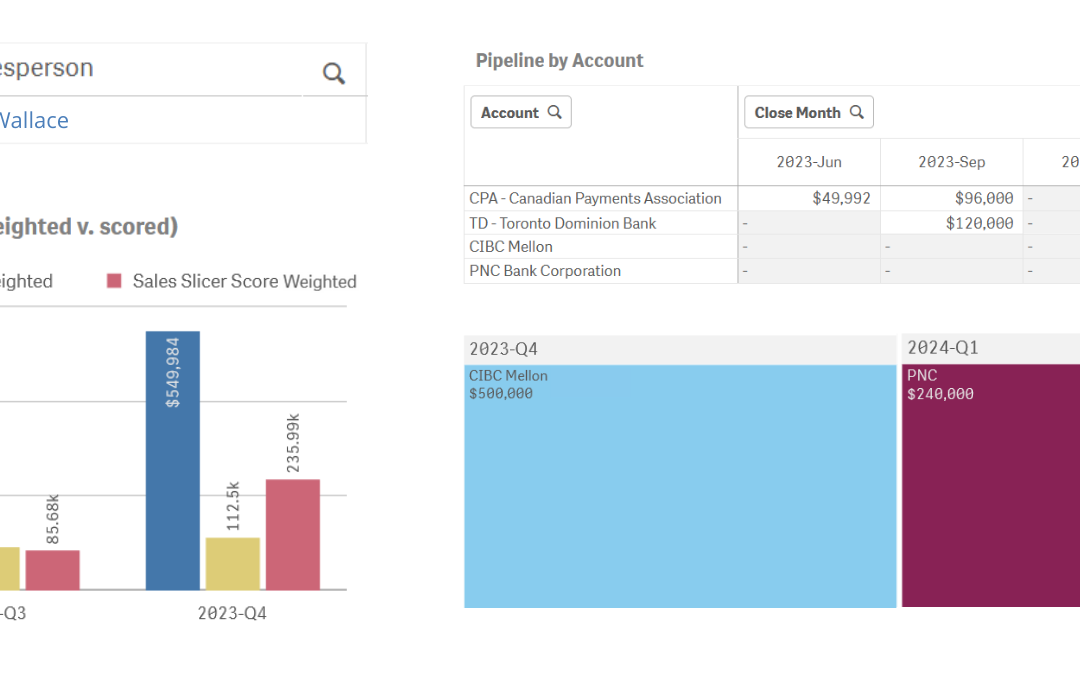
Task: Select the Sales Slicer Score Weighted legend swatch
Action: pyautogui.click(x=114, y=280)
